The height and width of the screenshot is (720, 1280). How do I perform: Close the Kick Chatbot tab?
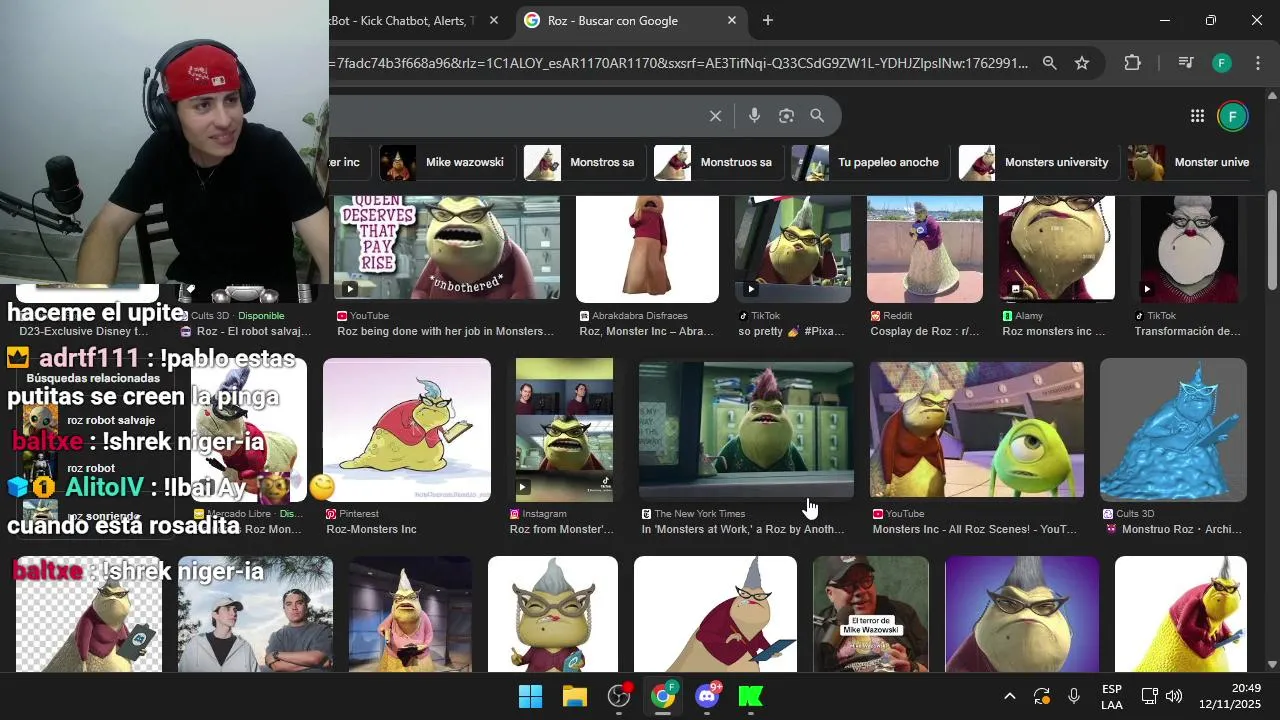[494, 20]
